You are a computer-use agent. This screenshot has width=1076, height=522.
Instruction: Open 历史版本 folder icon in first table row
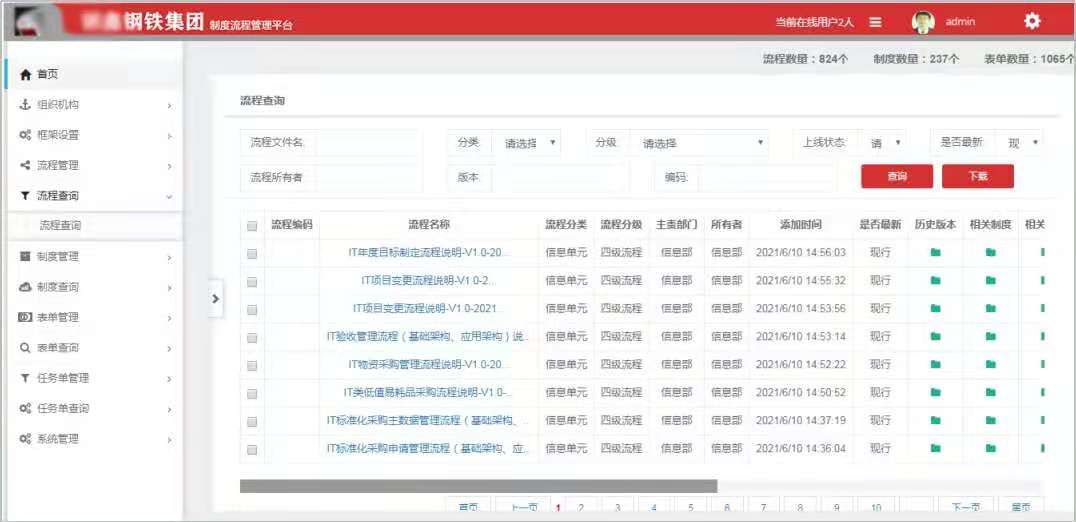click(935, 253)
